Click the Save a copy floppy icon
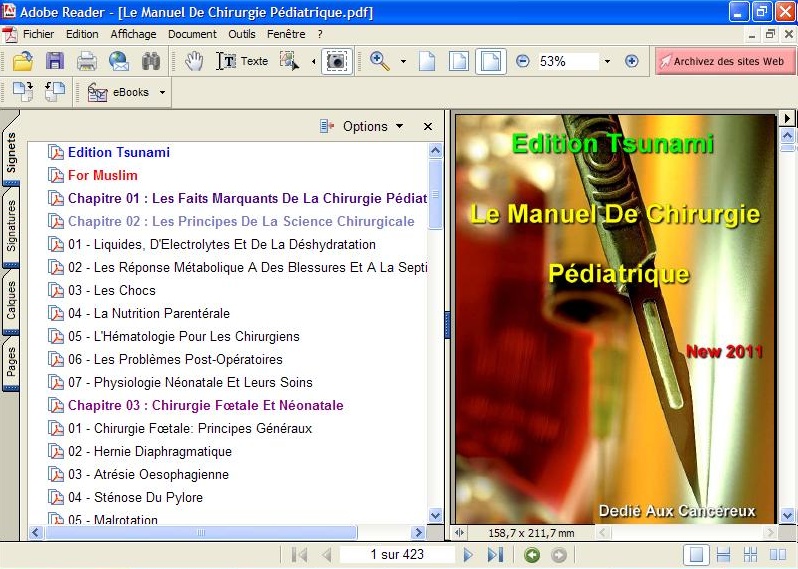The image size is (798, 569). pos(54,61)
